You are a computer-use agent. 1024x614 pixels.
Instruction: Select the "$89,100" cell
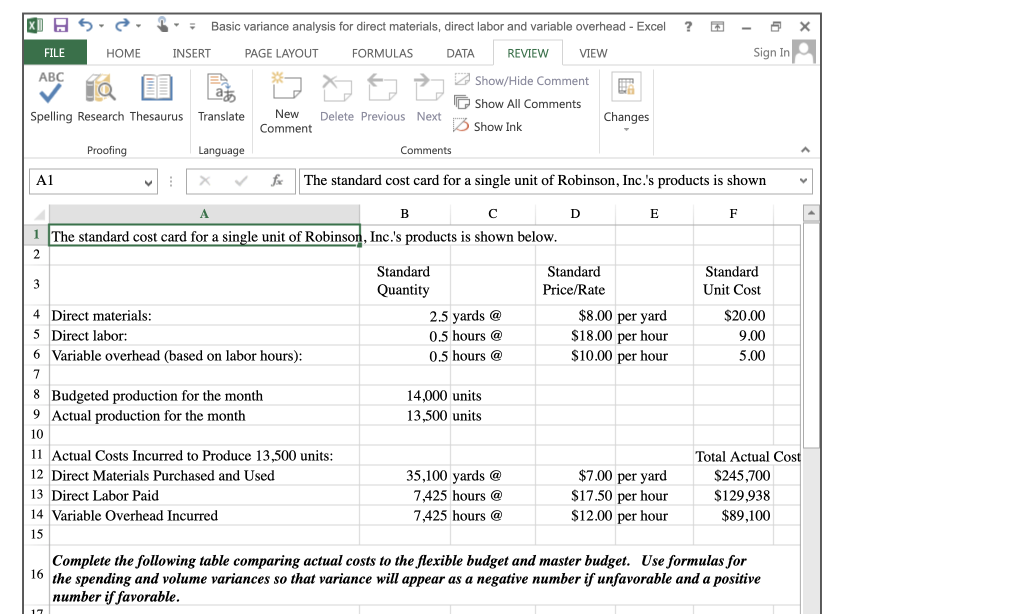click(733, 515)
